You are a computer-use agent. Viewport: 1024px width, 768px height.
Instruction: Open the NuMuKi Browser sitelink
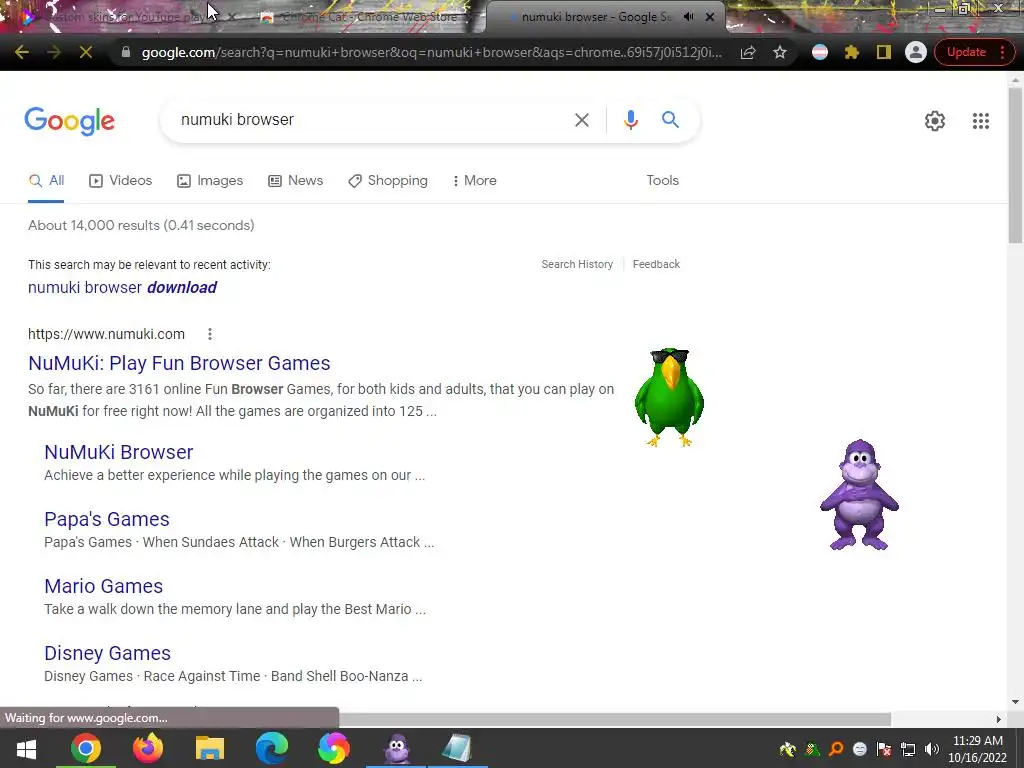[119, 452]
